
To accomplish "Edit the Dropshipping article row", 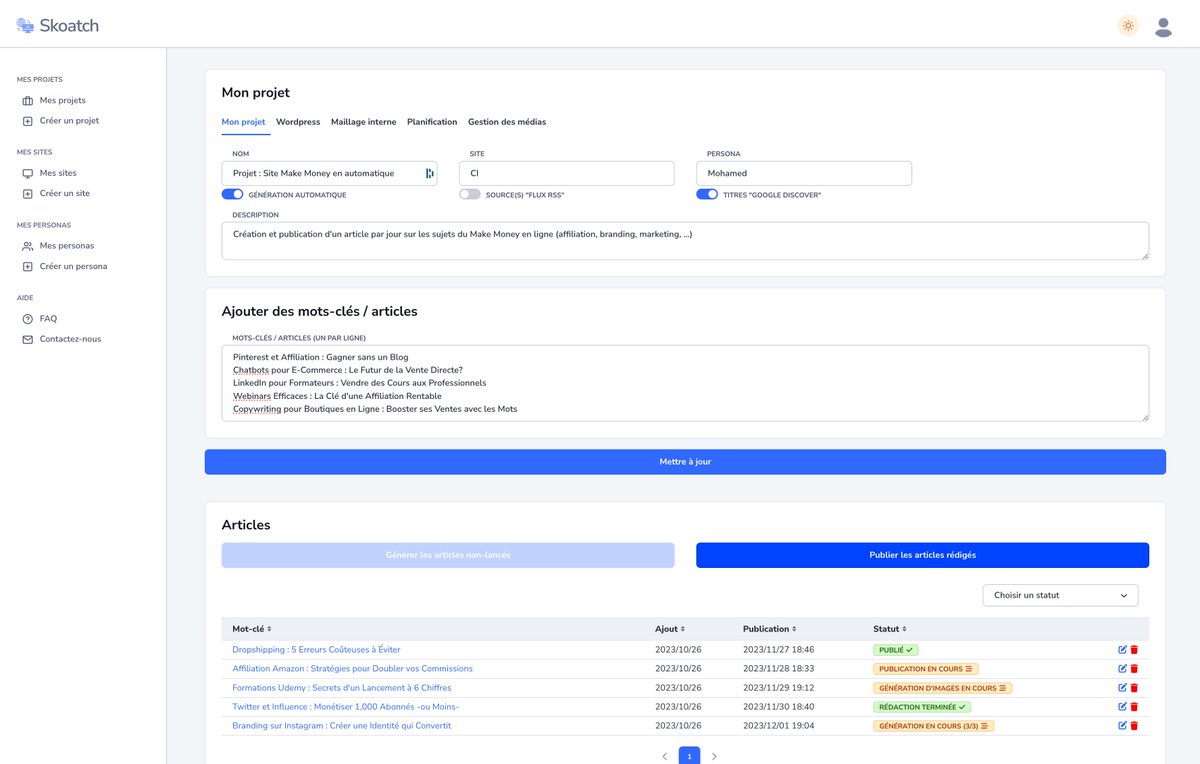I will pyautogui.click(x=1122, y=650).
